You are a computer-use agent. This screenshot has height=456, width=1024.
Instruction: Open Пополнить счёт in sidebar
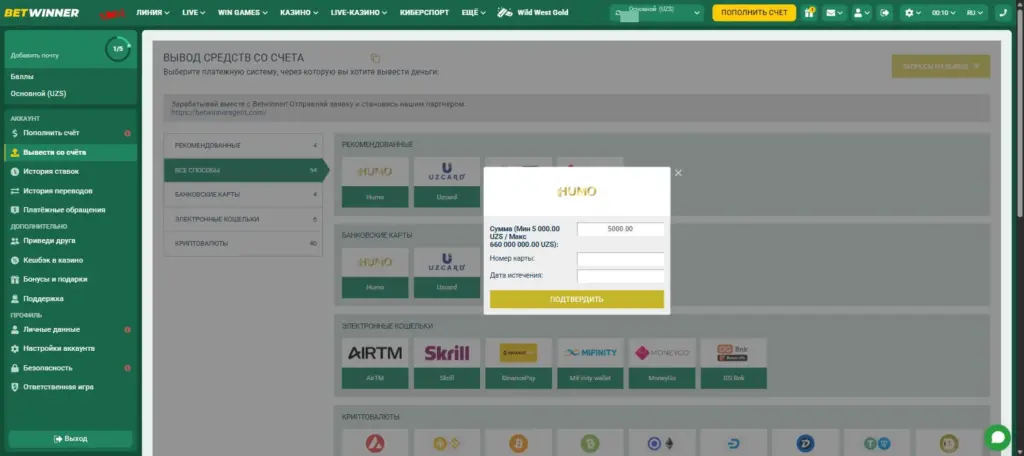coord(71,133)
